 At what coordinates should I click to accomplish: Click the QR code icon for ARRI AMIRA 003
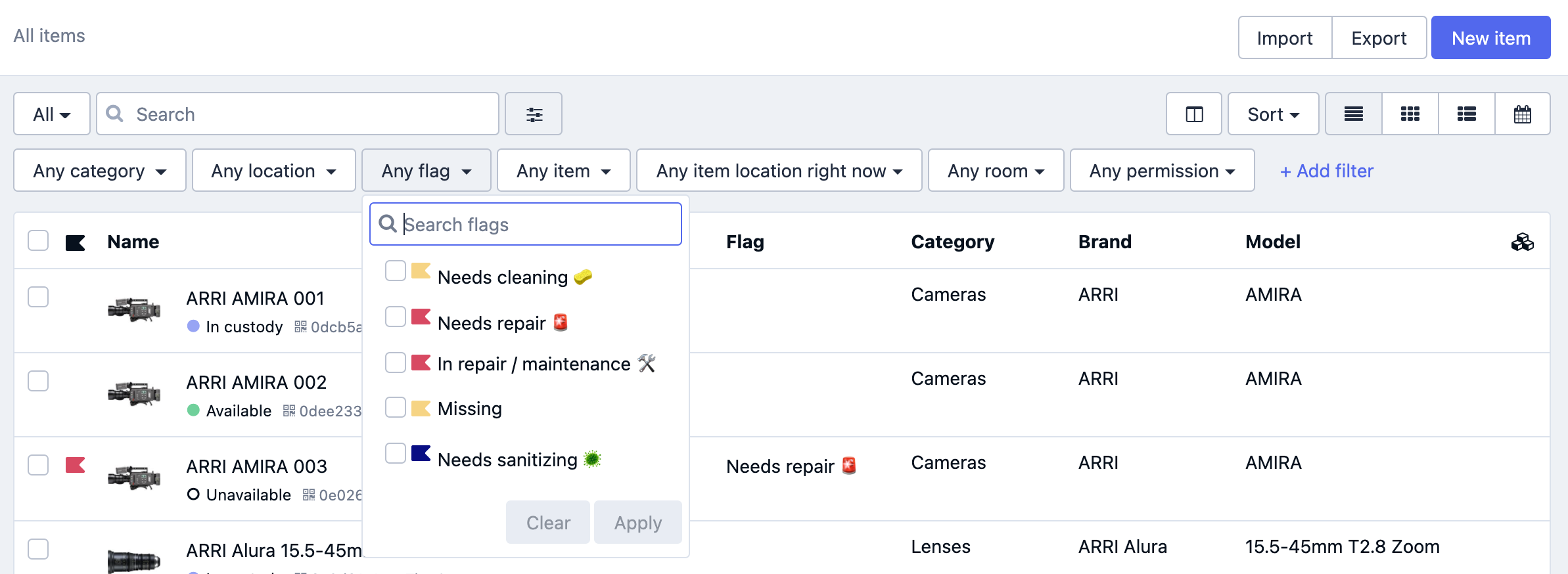click(309, 495)
